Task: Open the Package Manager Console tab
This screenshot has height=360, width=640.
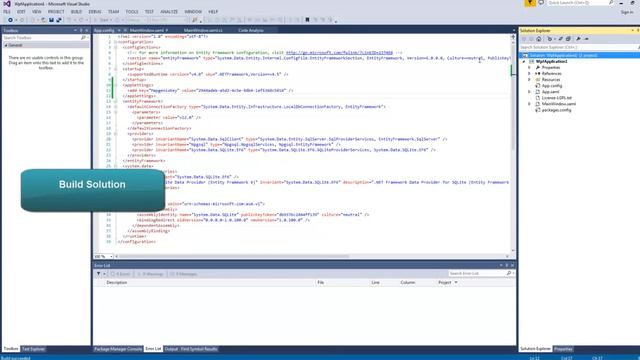Action: click(118, 349)
